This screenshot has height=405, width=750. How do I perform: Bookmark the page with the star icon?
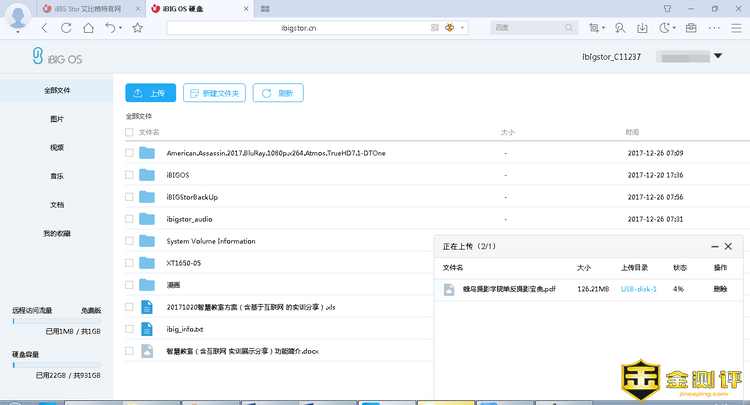137,28
